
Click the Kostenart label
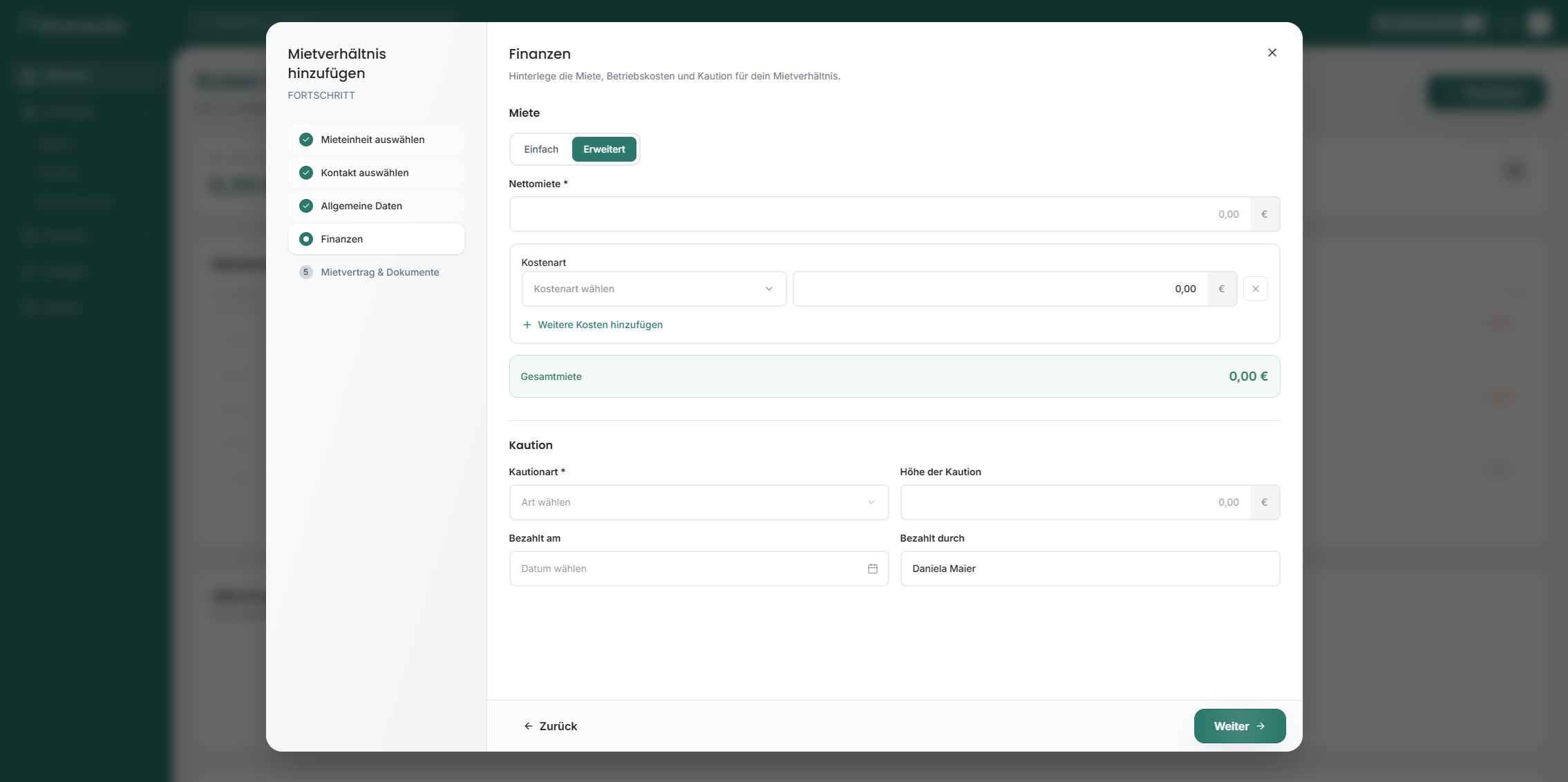(x=543, y=263)
